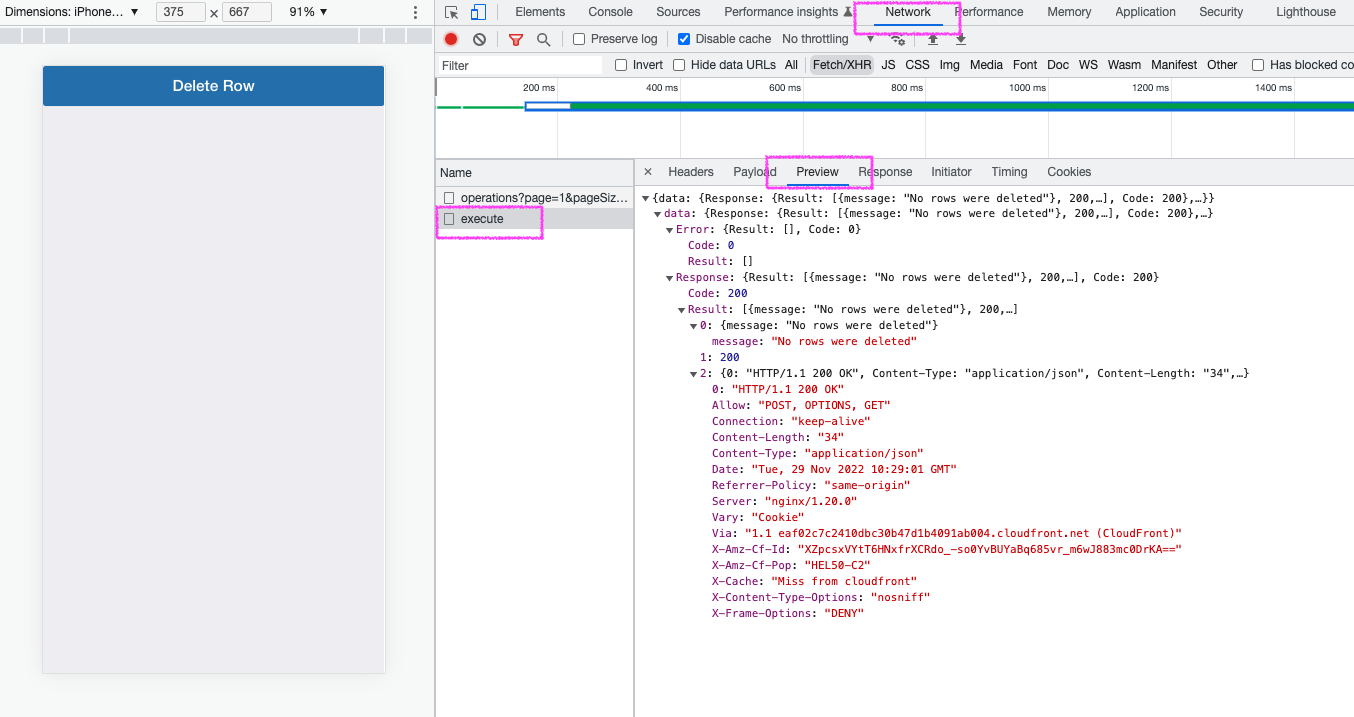Toggle the device toolbar icon
Image resolution: width=1354 pixels, height=717 pixels.
click(478, 12)
